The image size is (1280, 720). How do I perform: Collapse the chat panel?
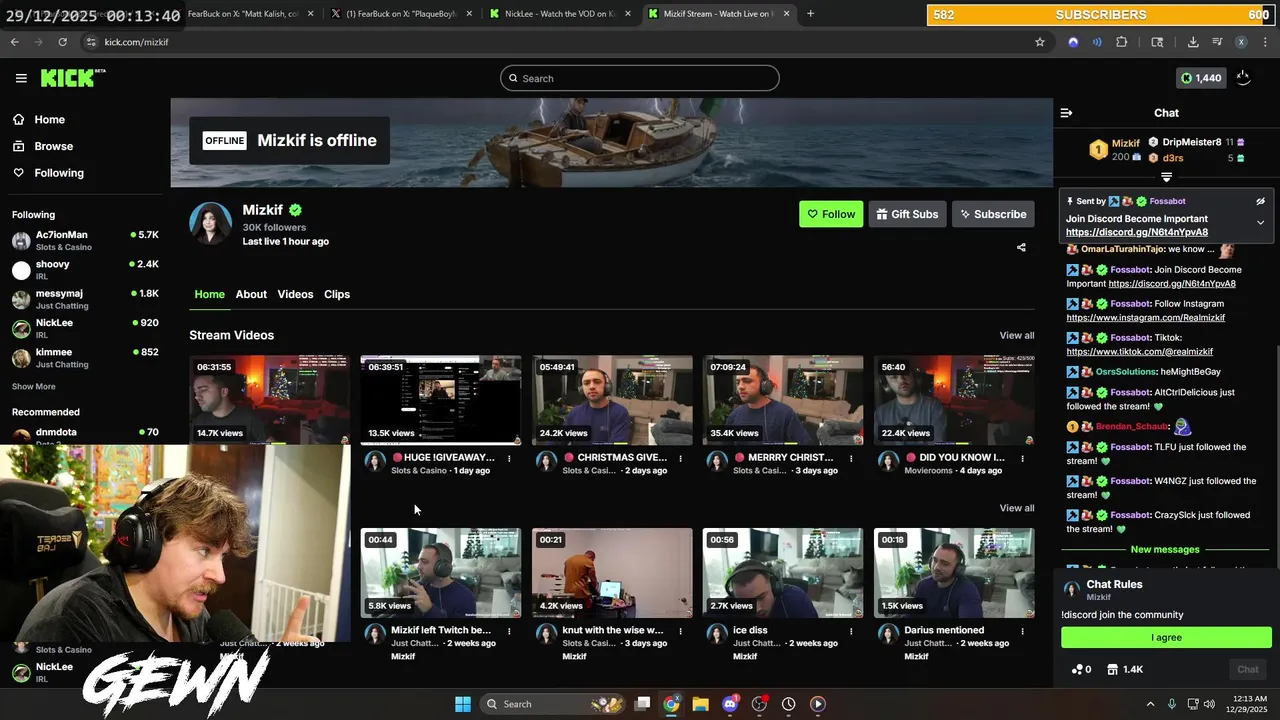1066,113
